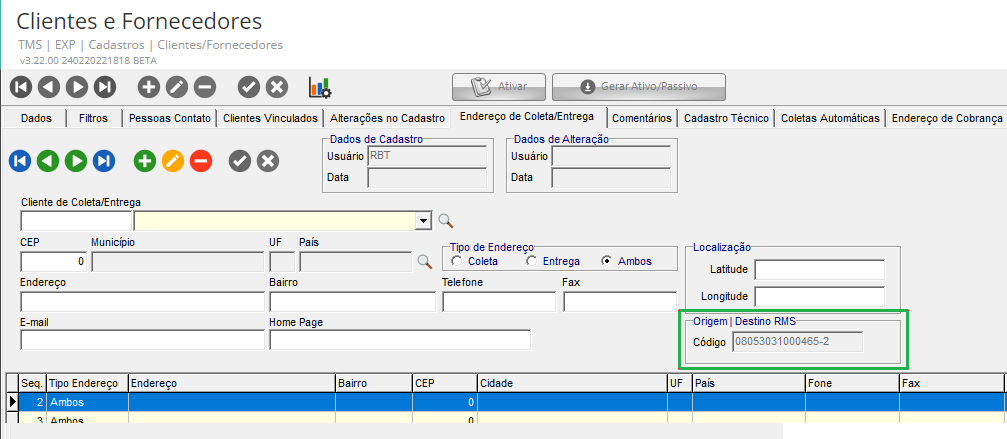The image size is (1007, 439).
Task: Delete record with gray minus icon
Action: (x=206, y=87)
